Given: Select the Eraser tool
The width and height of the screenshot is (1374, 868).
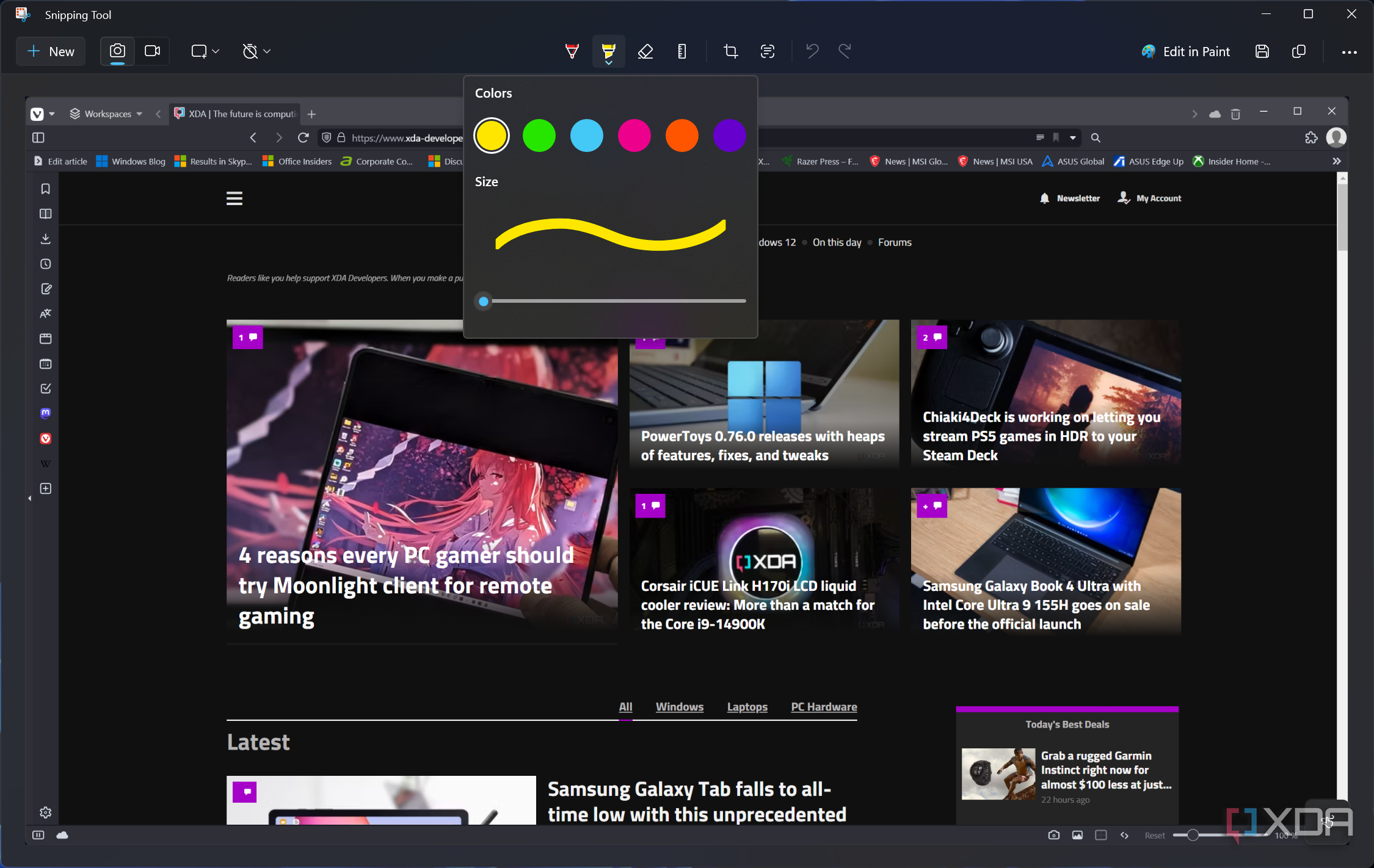Looking at the screenshot, I should [x=645, y=51].
